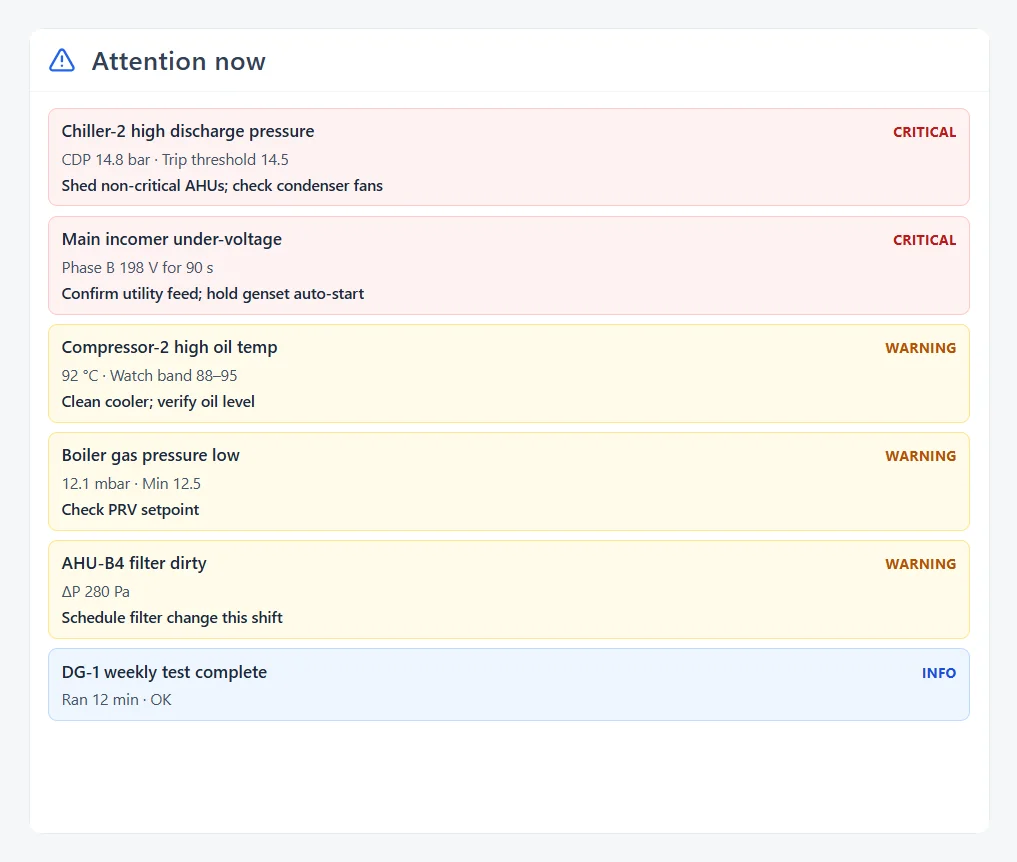
Task: Click Shed non-critical AHUs action text
Action: coord(222,186)
